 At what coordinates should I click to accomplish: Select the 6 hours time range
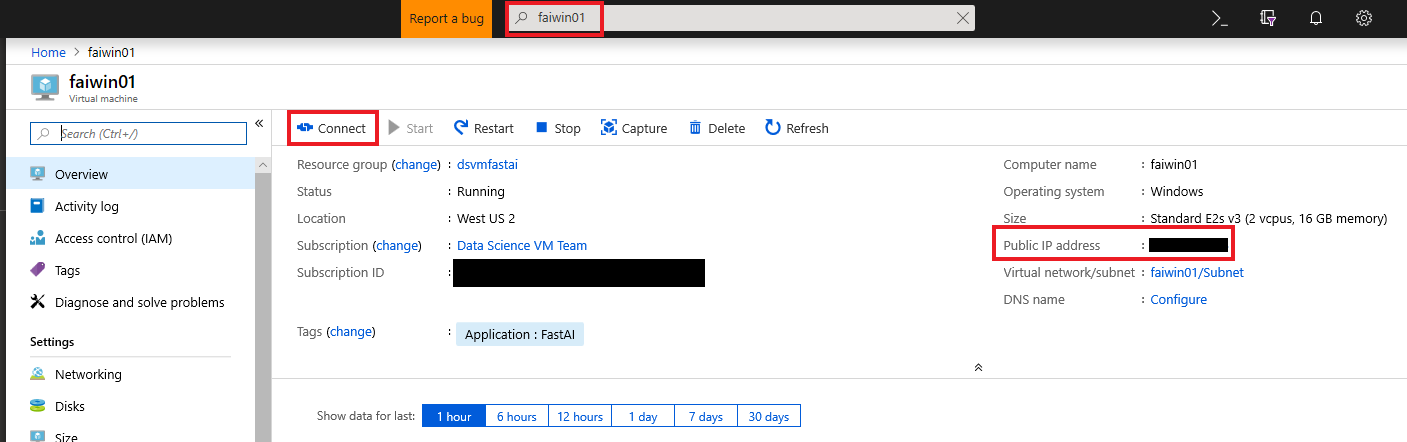point(516,416)
